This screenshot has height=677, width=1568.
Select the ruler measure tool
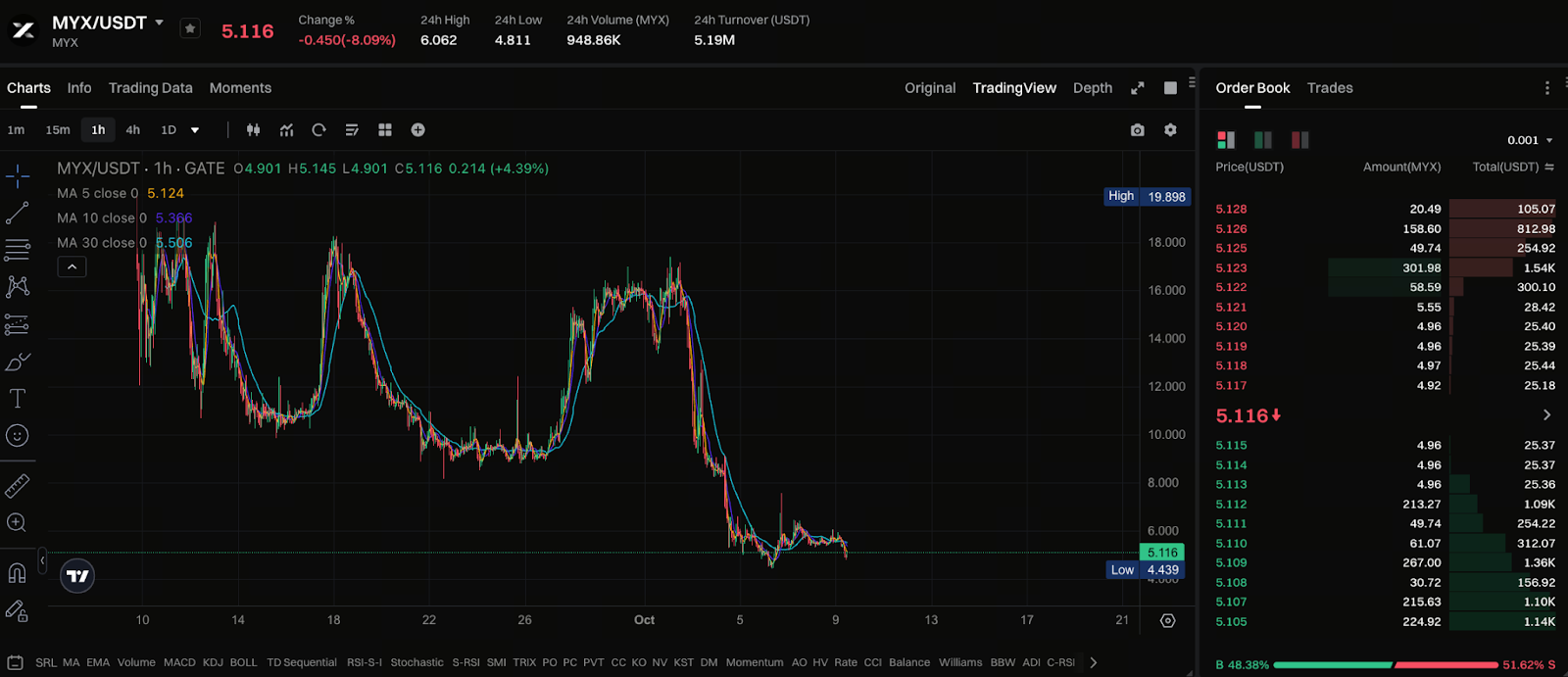[x=18, y=486]
